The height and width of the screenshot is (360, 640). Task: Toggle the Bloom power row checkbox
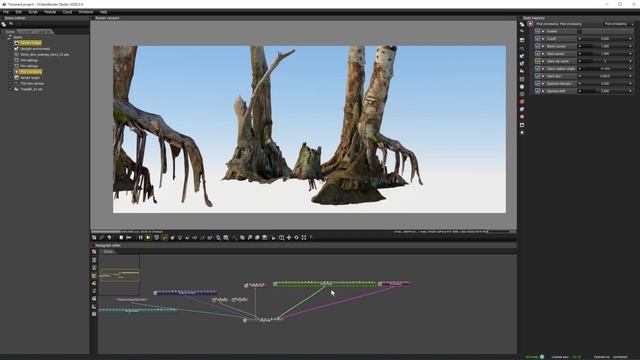click(x=538, y=46)
